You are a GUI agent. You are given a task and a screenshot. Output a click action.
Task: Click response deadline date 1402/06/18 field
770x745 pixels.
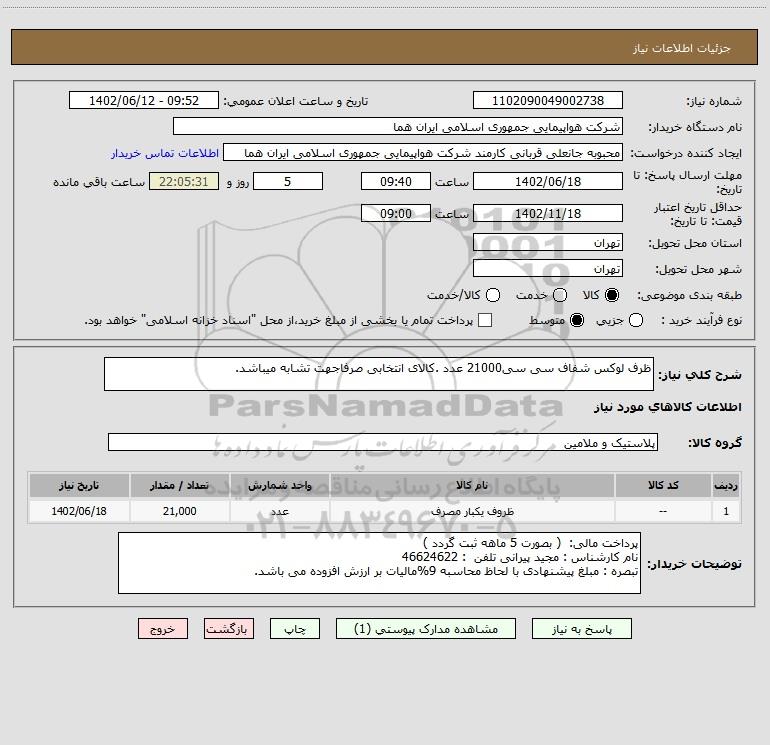[x=548, y=181]
